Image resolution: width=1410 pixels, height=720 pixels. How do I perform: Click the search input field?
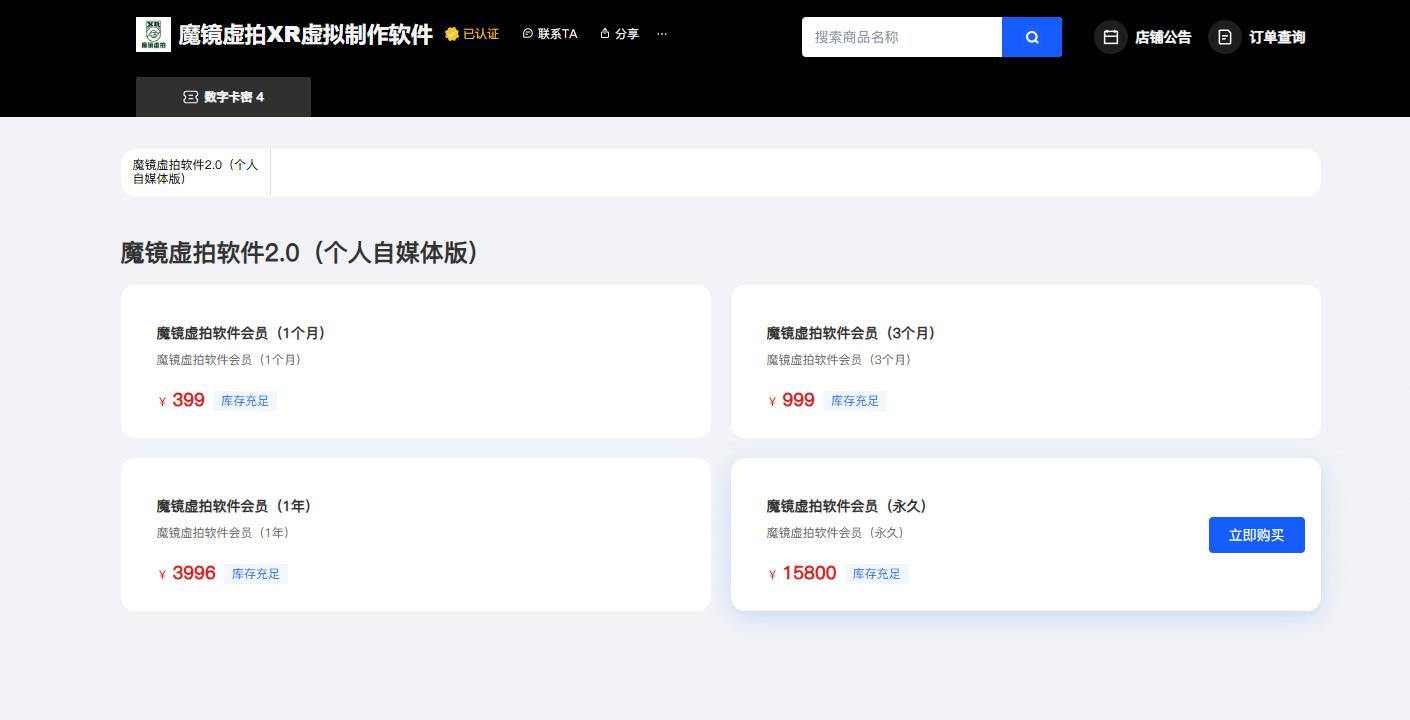900,37
